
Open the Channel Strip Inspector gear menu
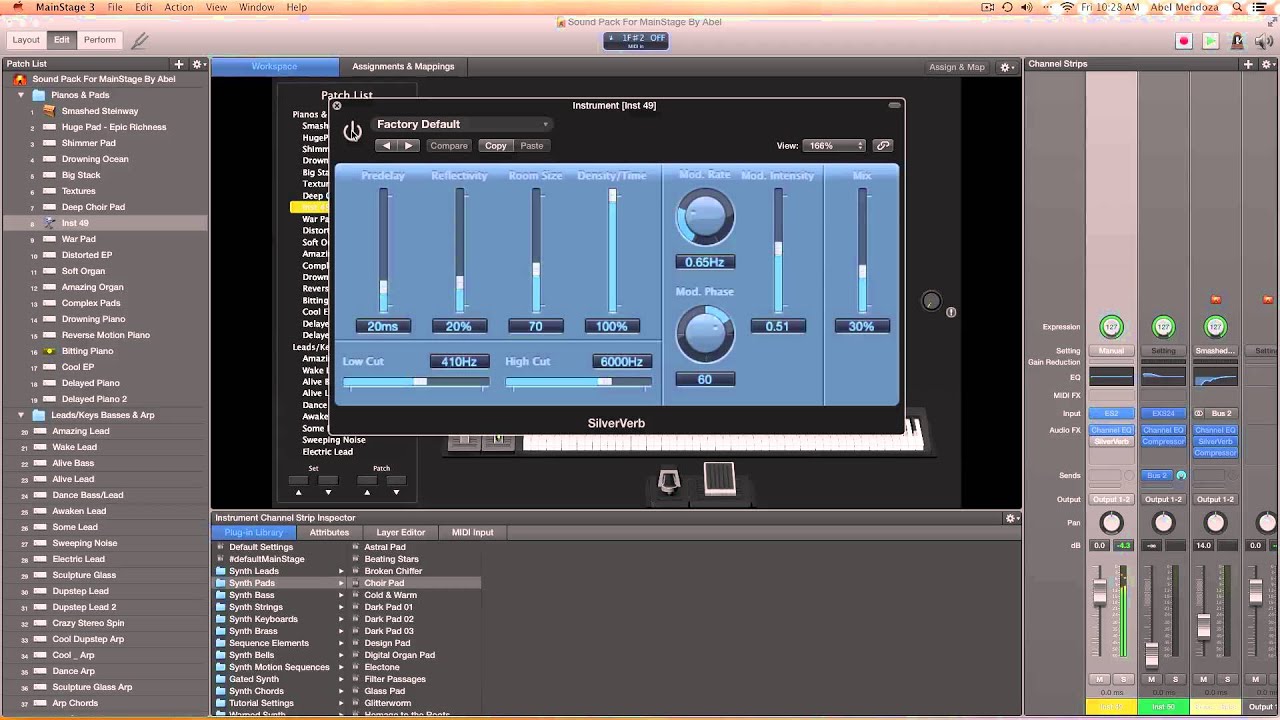(x=1011, y=518)
